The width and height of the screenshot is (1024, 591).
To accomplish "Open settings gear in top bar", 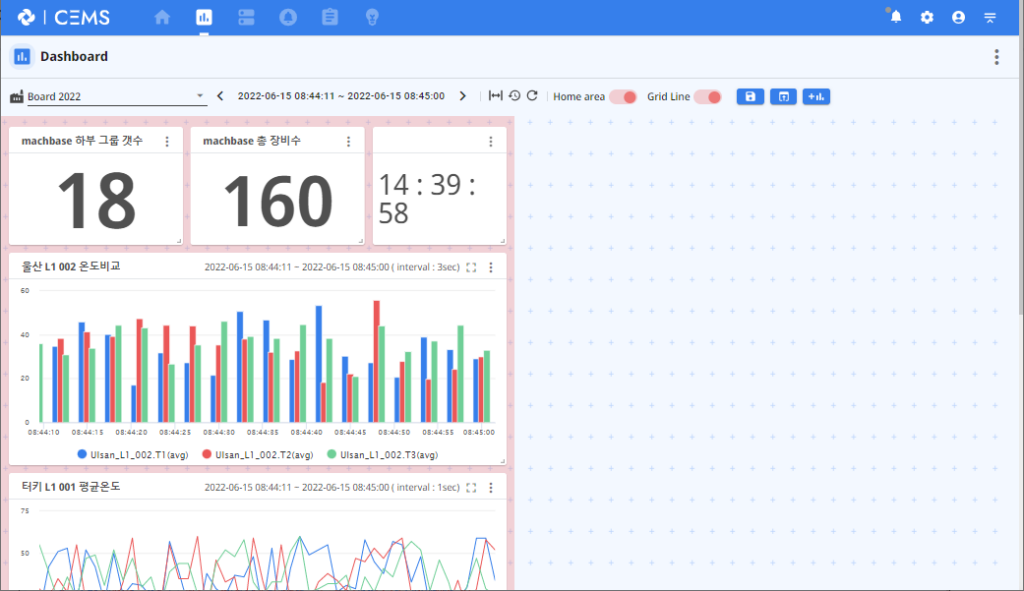I will point(927,17).
